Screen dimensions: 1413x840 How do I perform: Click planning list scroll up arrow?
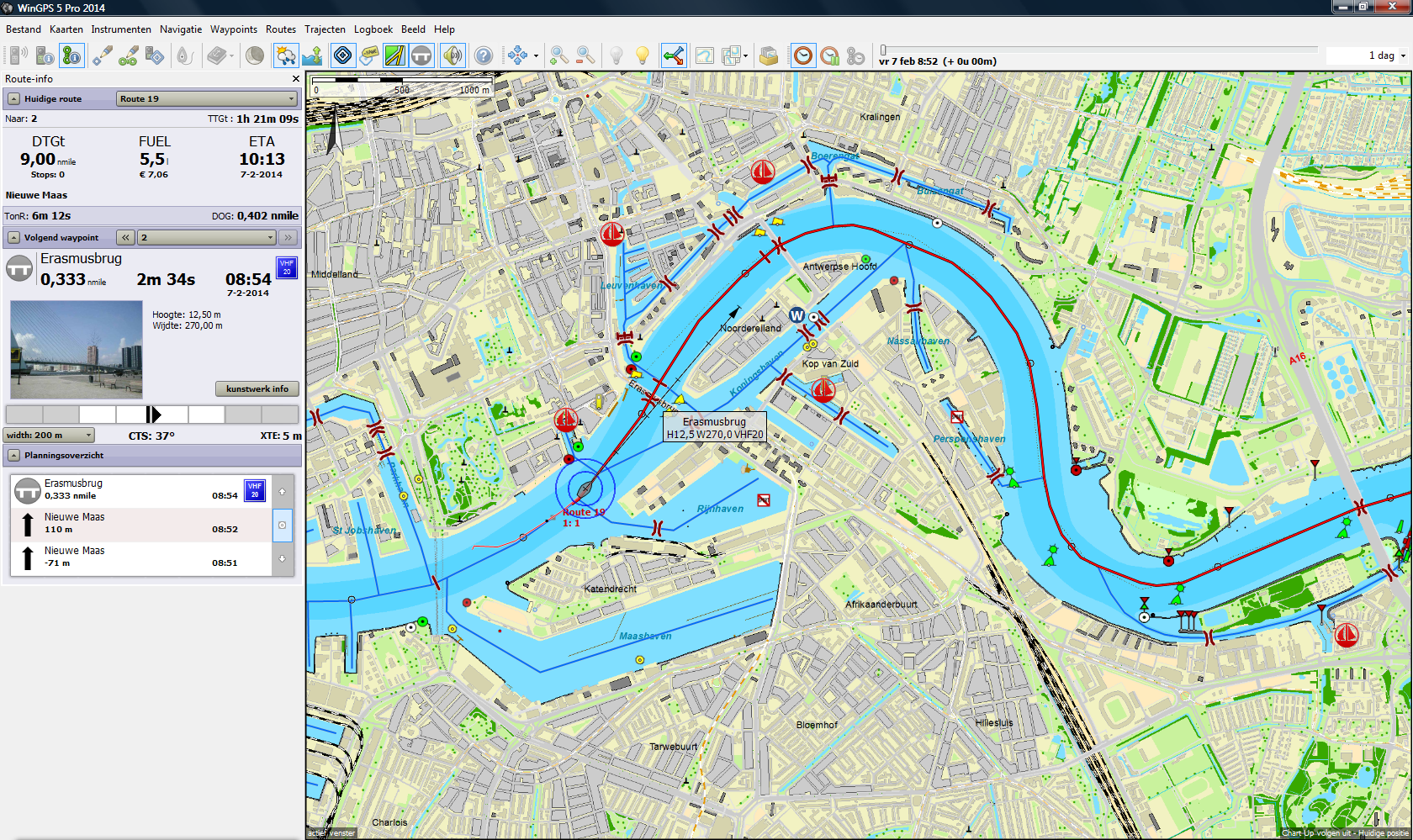[283, 491]
